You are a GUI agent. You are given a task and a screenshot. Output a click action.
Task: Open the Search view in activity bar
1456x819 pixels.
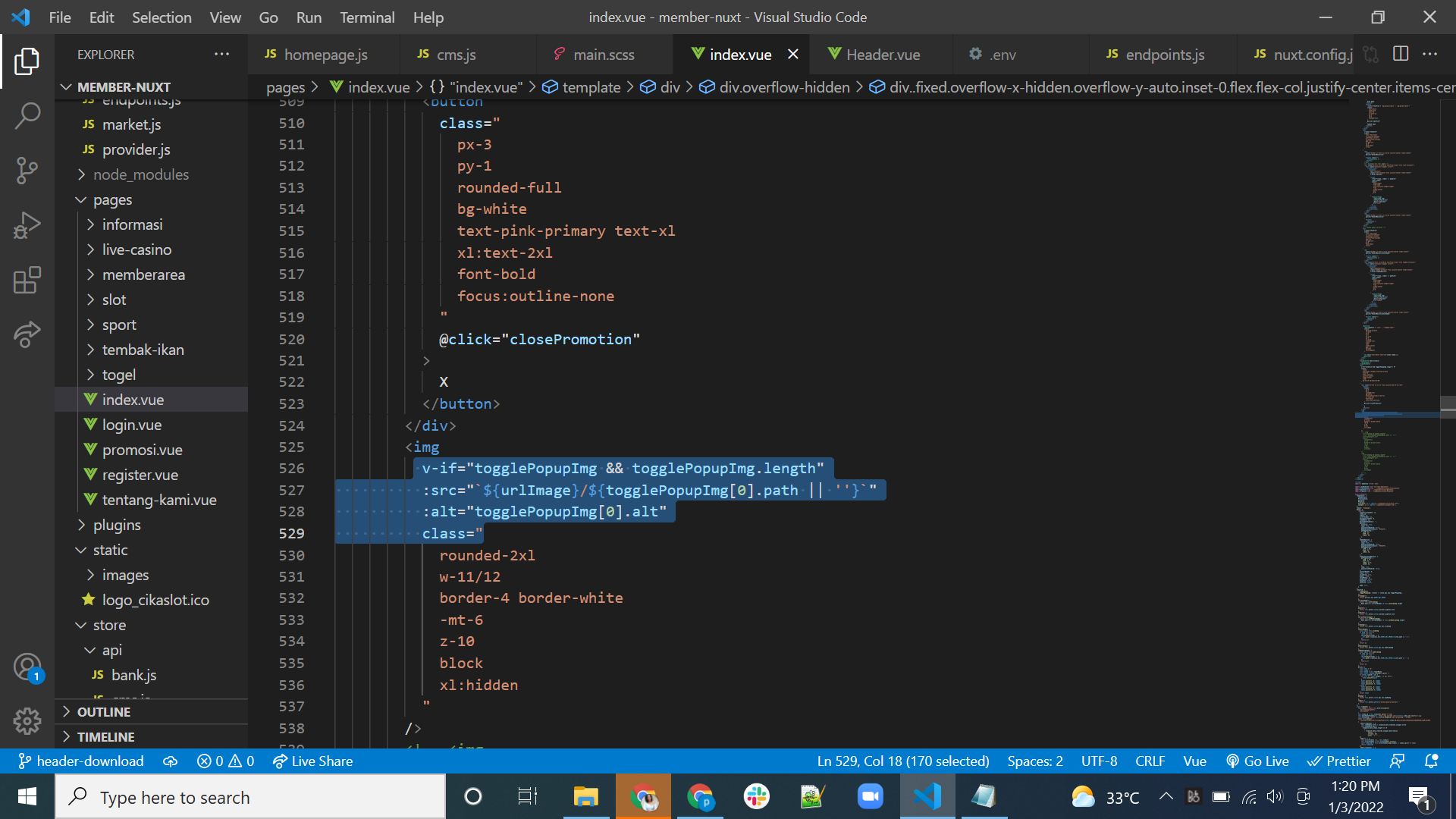click(x=27, y=116)
